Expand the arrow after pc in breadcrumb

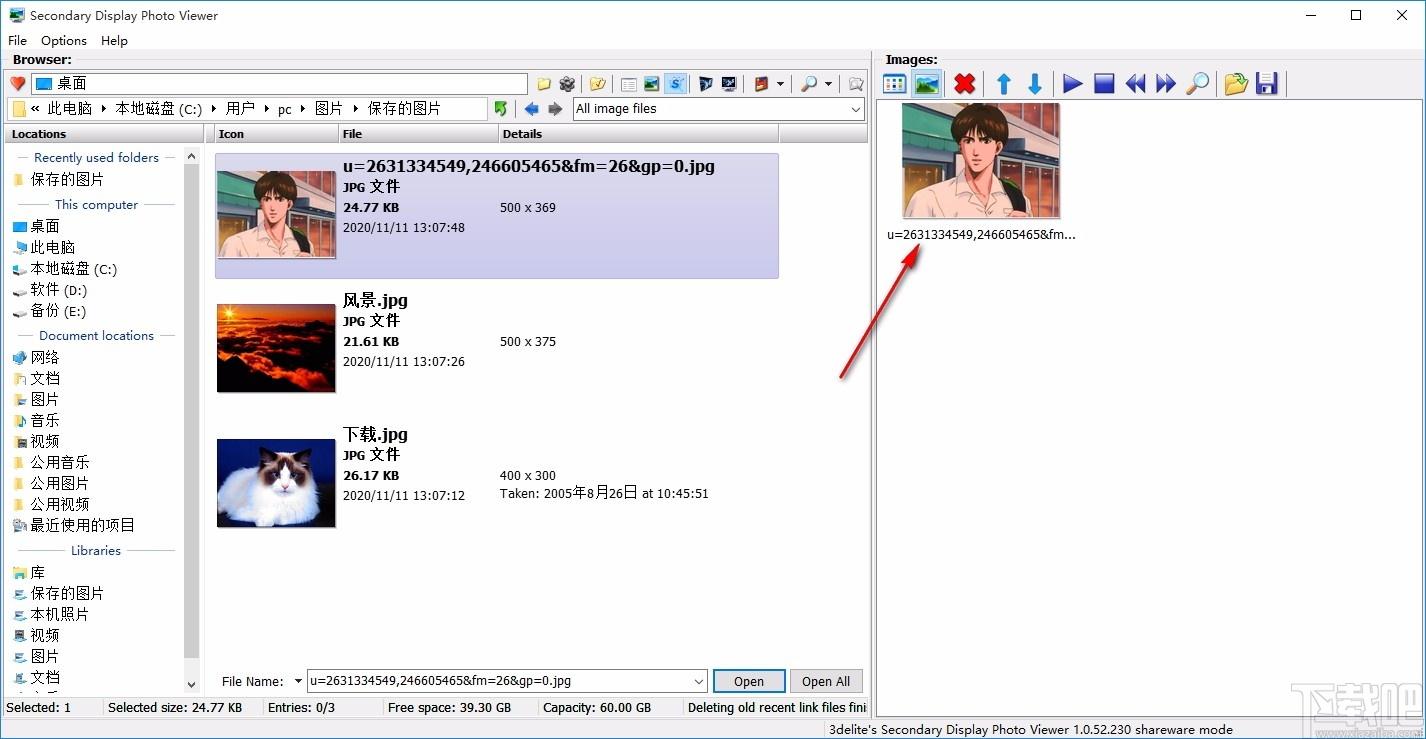coord(303,109)
